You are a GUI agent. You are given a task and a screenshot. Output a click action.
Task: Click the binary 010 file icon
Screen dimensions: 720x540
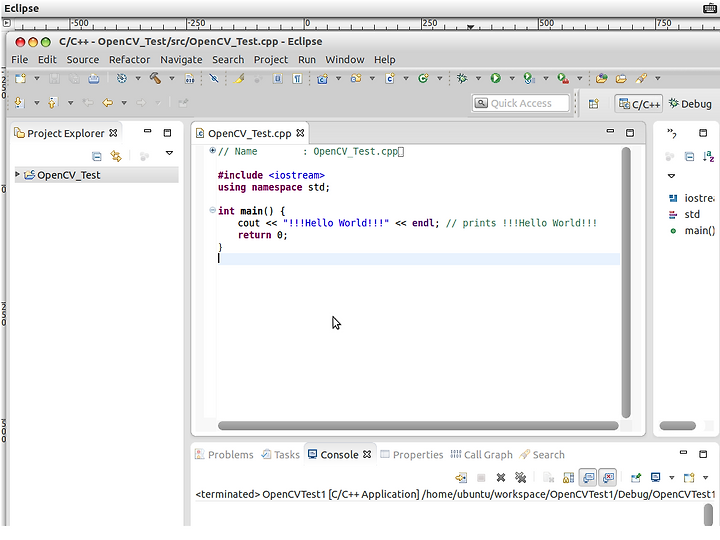190,79
